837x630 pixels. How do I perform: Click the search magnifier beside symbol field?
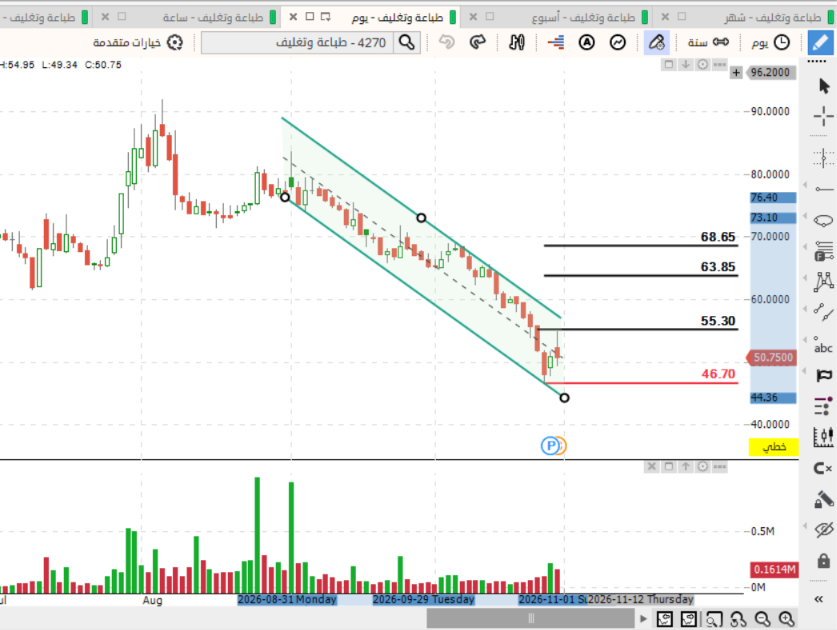pyautogui.click(x=407, y=42)
